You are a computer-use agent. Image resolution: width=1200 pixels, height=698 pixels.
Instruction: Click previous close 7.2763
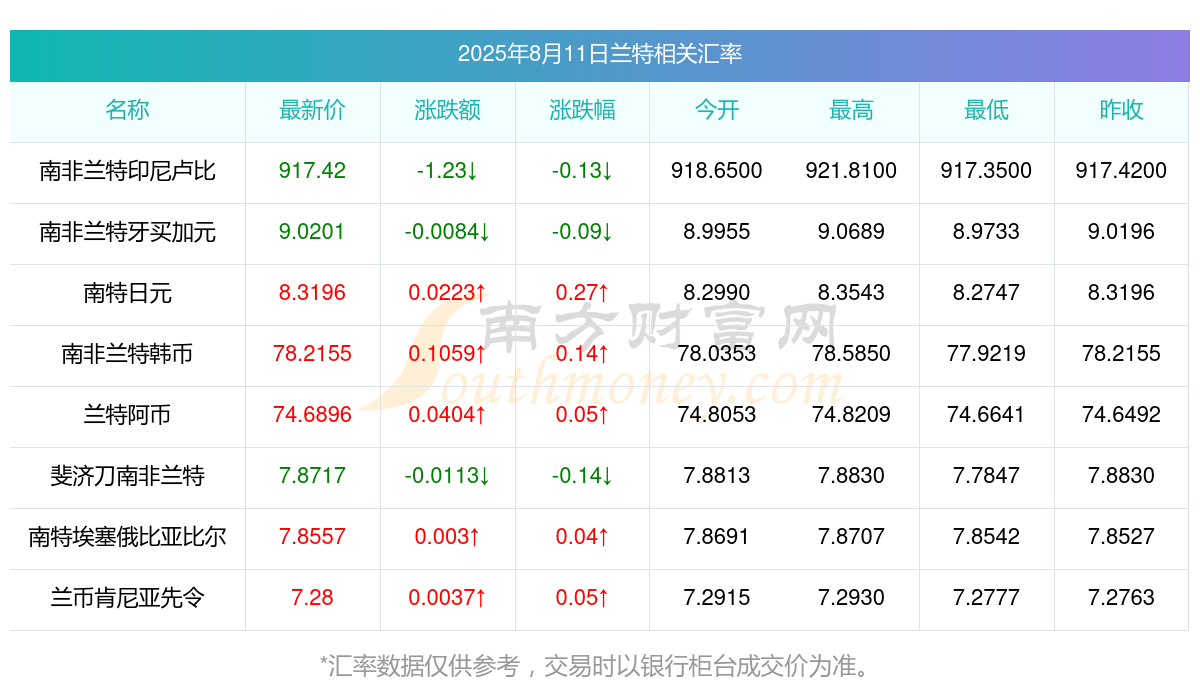click(1121, 598)
